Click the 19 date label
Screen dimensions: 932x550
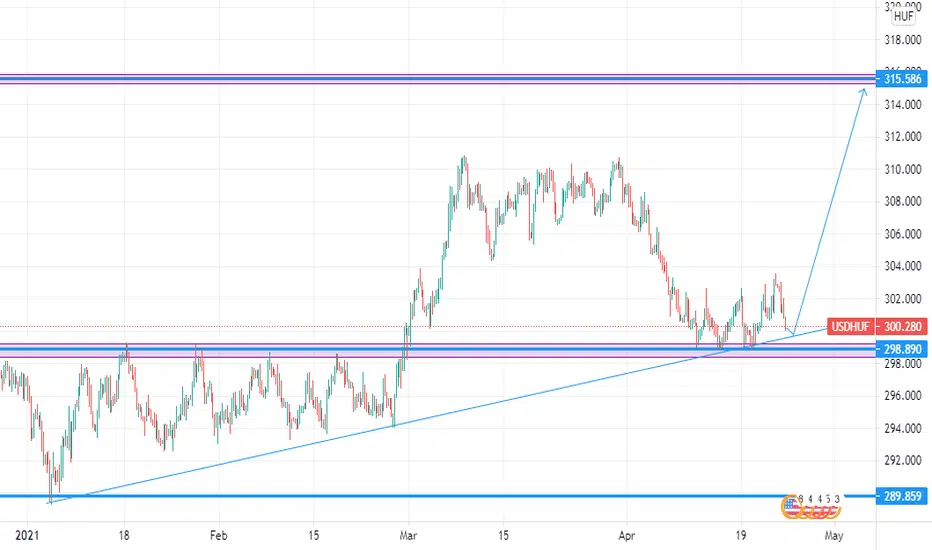pyautogui.click(x=740, y=536)
